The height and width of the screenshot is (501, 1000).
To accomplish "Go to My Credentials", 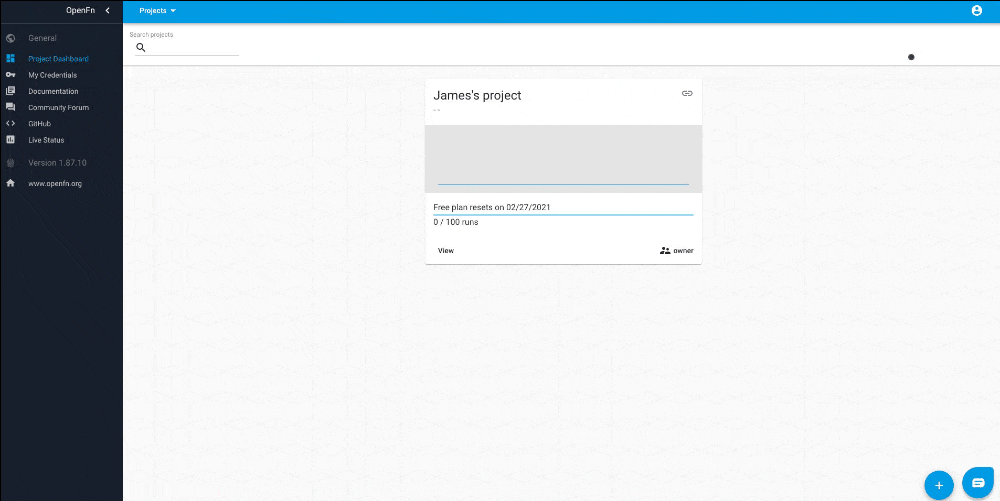I will click(52, 75).
